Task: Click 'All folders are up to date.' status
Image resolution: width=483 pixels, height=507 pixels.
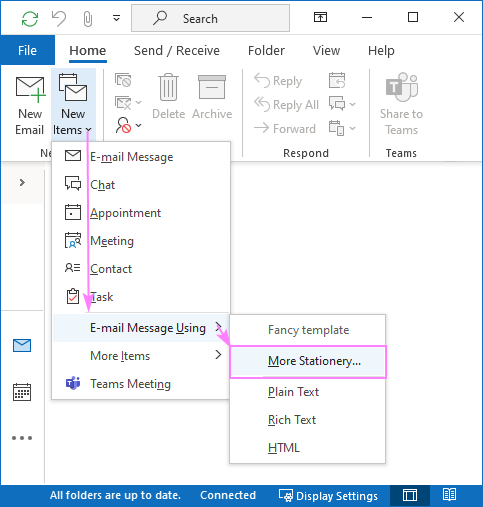Action: 115,495
